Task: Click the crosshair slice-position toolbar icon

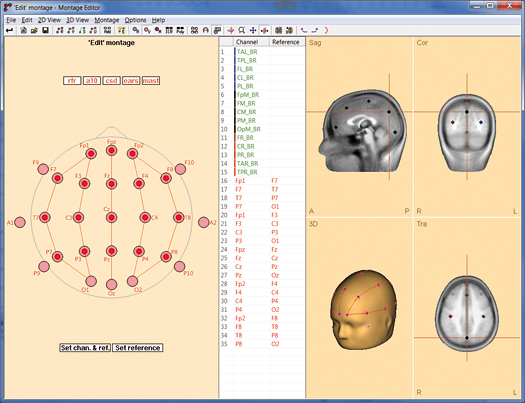Action: (264, 30)
